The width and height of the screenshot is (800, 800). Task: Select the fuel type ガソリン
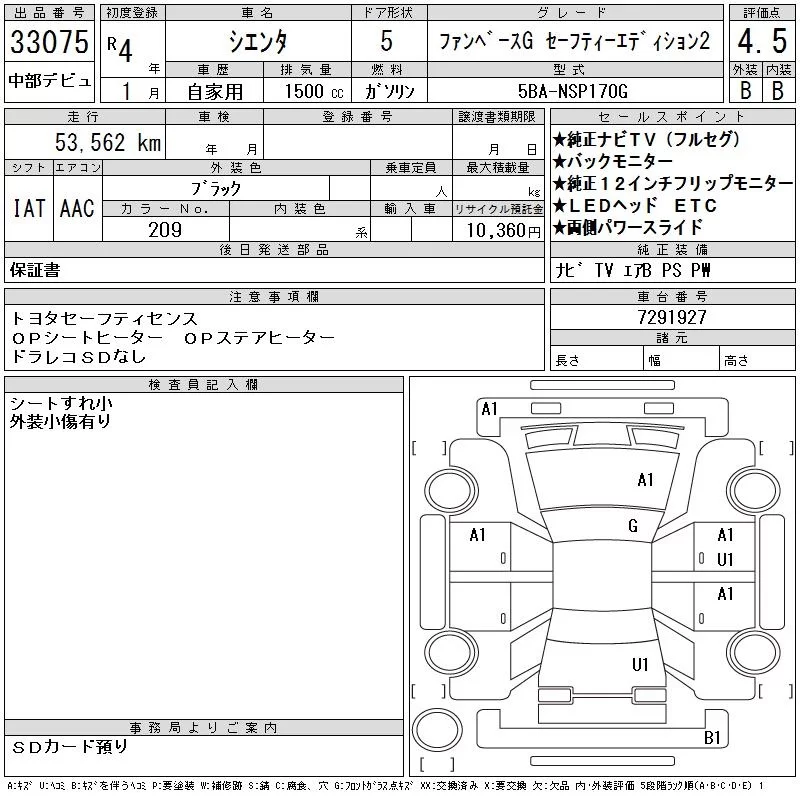pyautogui.click(x=389, y=91)
